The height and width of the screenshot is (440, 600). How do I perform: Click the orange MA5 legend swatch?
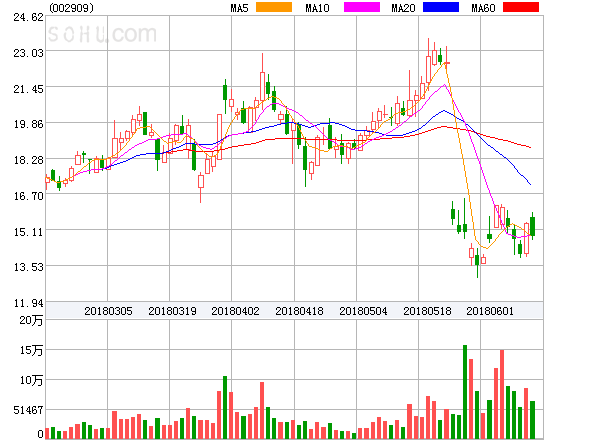274,7
